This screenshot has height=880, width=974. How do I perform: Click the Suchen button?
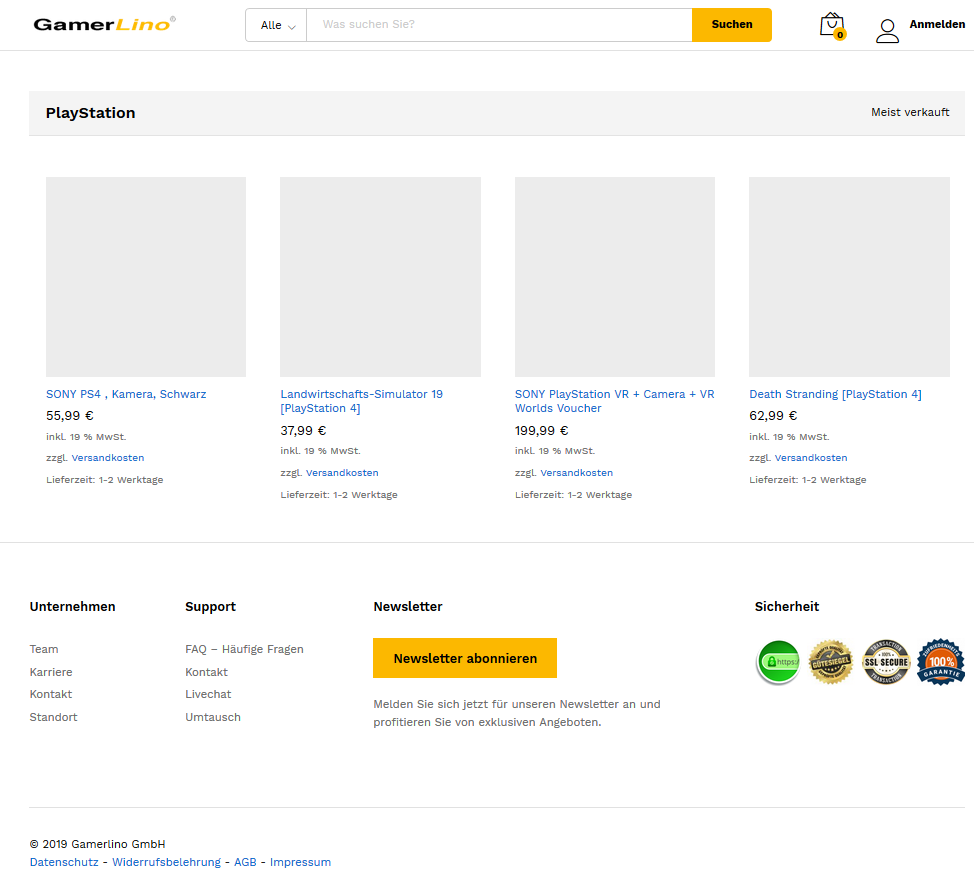tap(732, 25)
